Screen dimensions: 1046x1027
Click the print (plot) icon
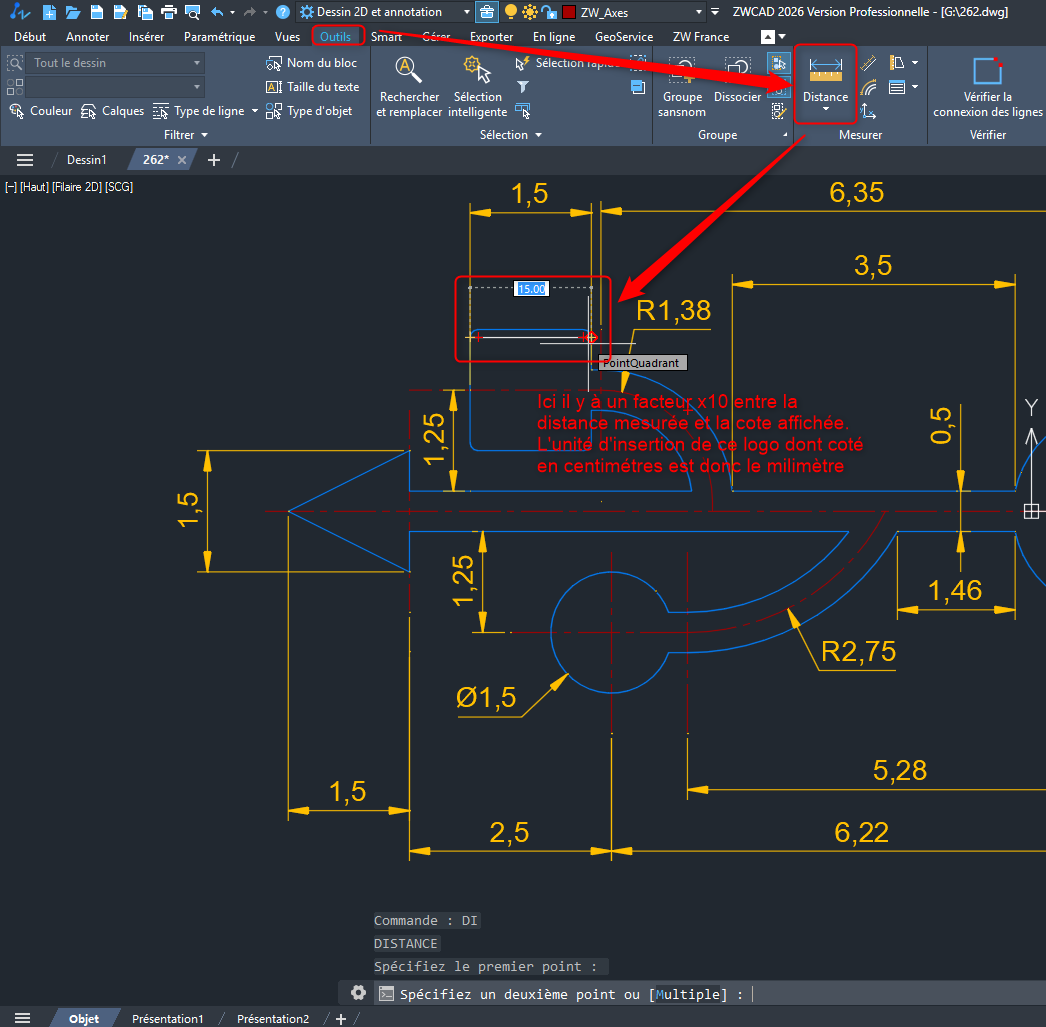pos(168,12)
